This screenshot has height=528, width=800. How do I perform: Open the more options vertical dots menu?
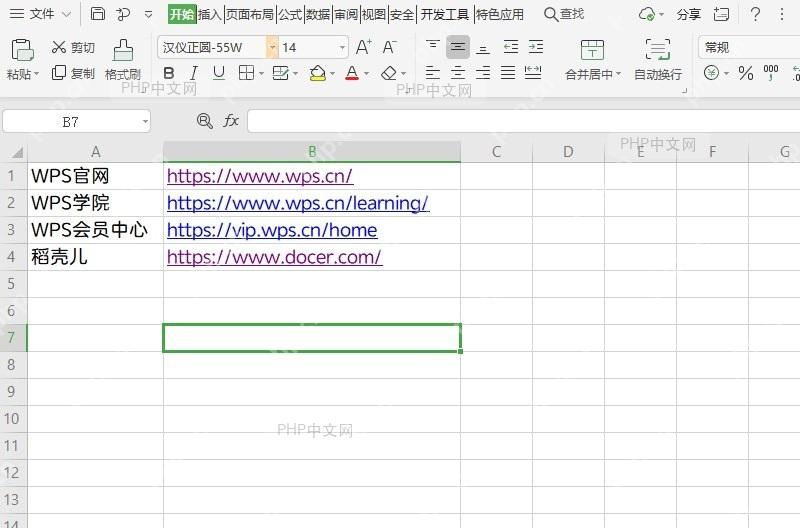[x=782, y=14]
